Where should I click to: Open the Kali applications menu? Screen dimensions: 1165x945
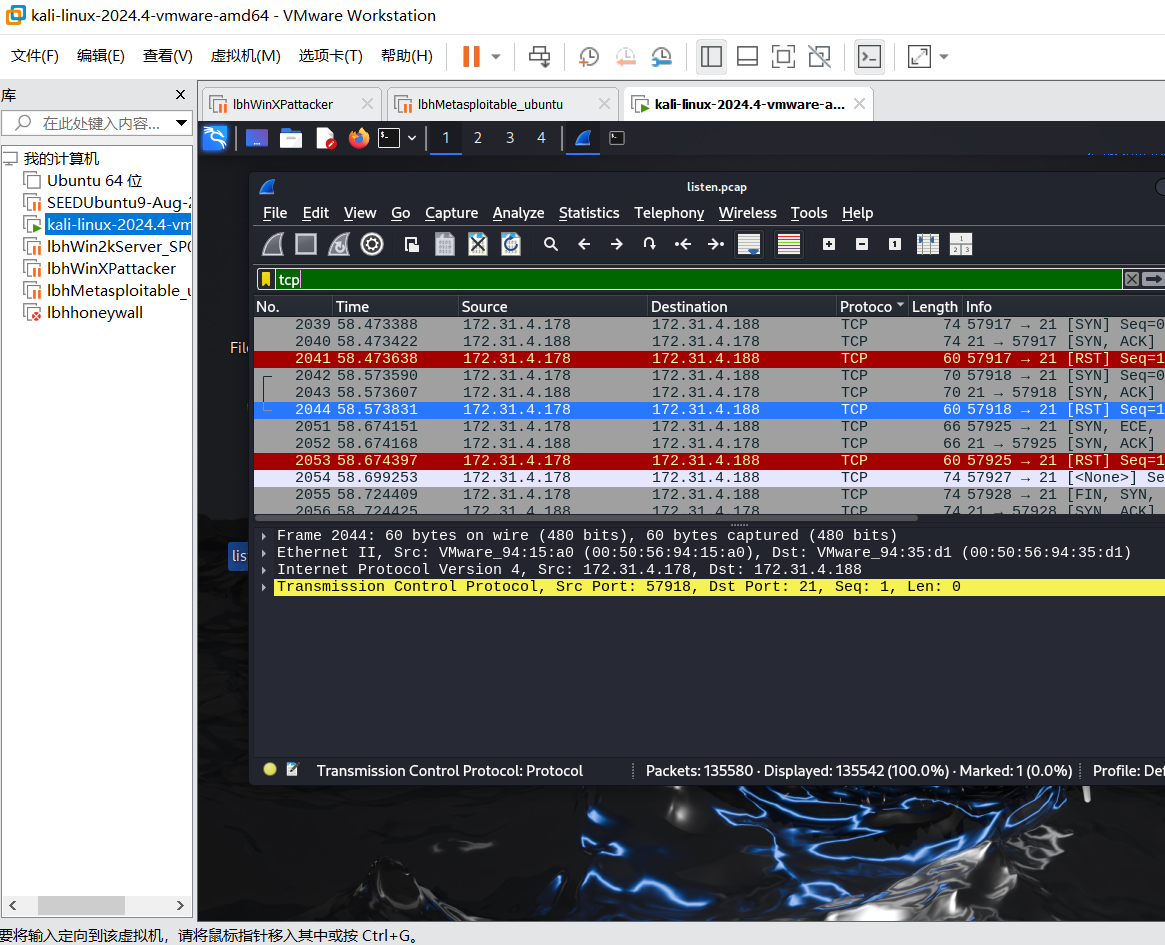(215, 138)
